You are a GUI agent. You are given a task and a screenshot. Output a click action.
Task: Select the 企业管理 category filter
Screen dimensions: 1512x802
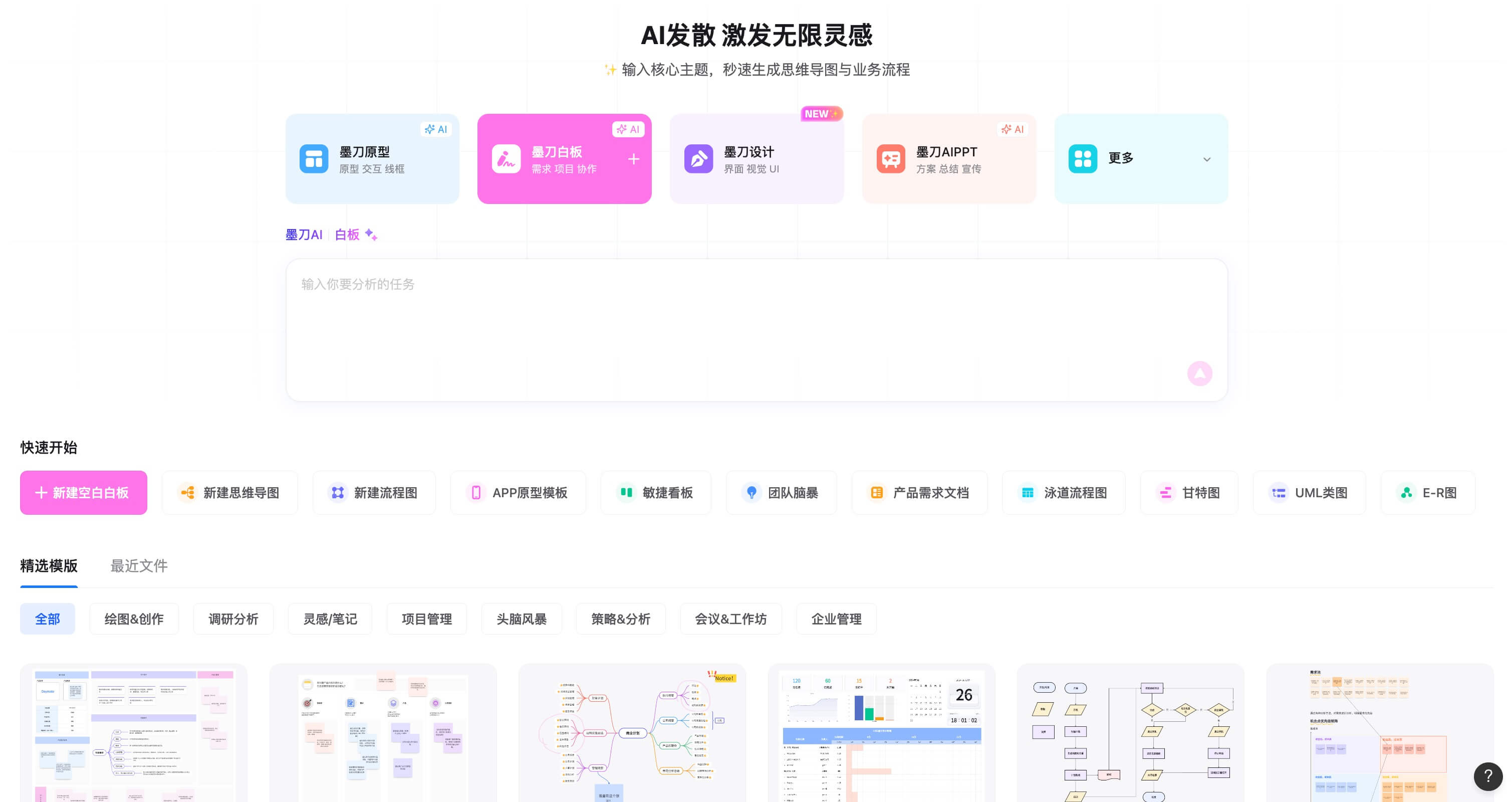pyautogui.click(x=837, y=619)
